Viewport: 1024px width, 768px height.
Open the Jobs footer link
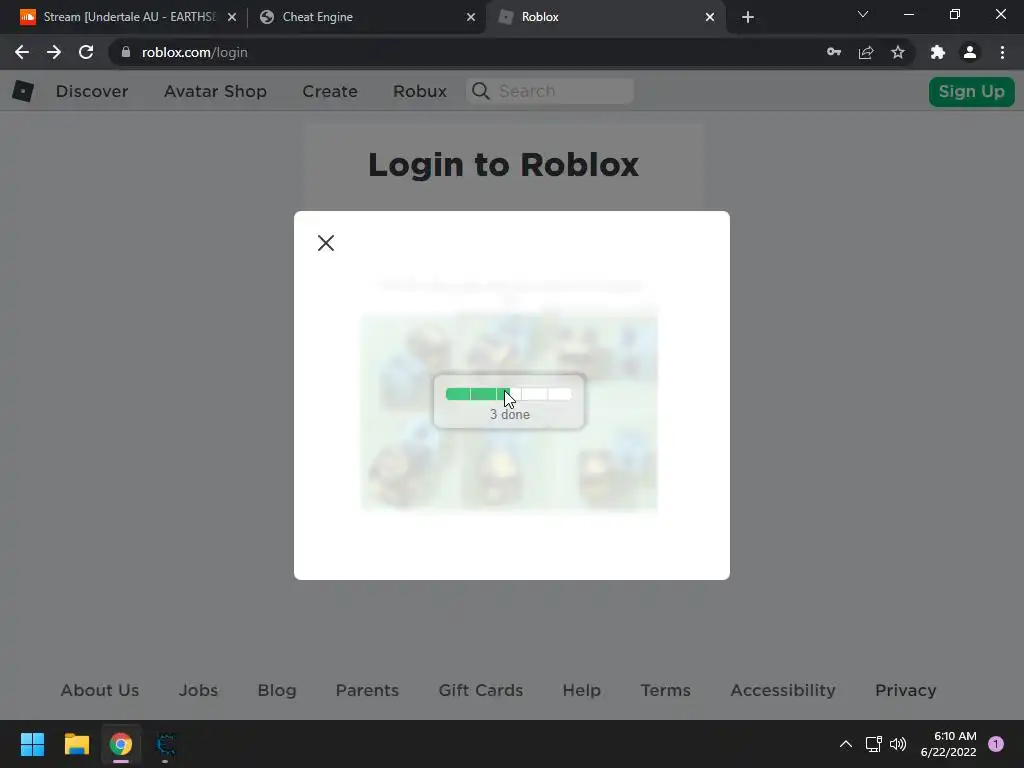[199, 690]
